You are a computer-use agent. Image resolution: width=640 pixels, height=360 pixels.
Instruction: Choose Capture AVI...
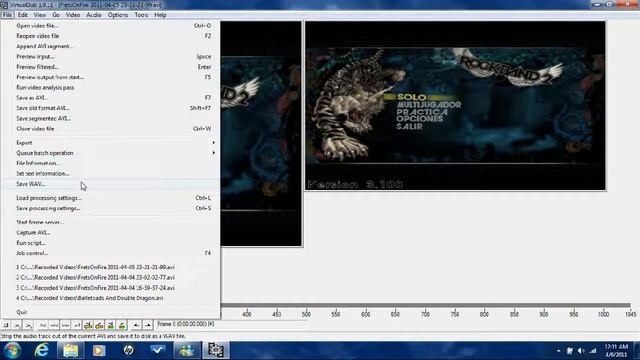(x=110, y=232)
